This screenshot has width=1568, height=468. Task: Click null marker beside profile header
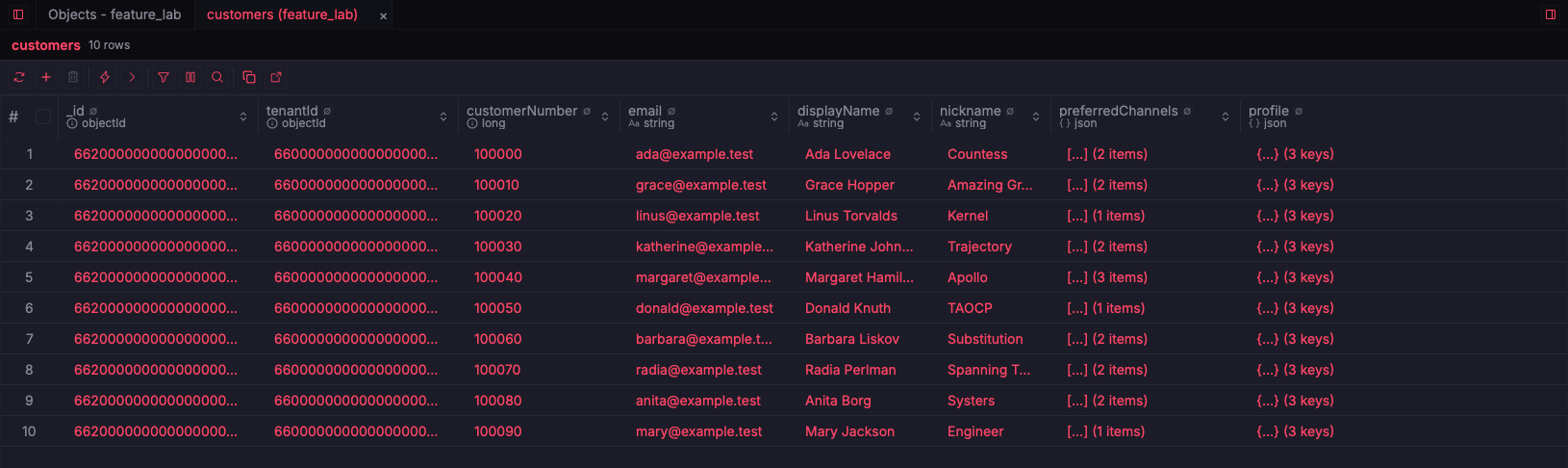pos(1299,112)
